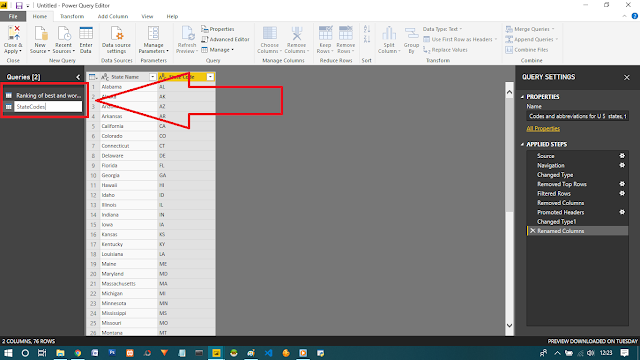
Task: Click the StateCodes query name field
Action: click(48, 107)
